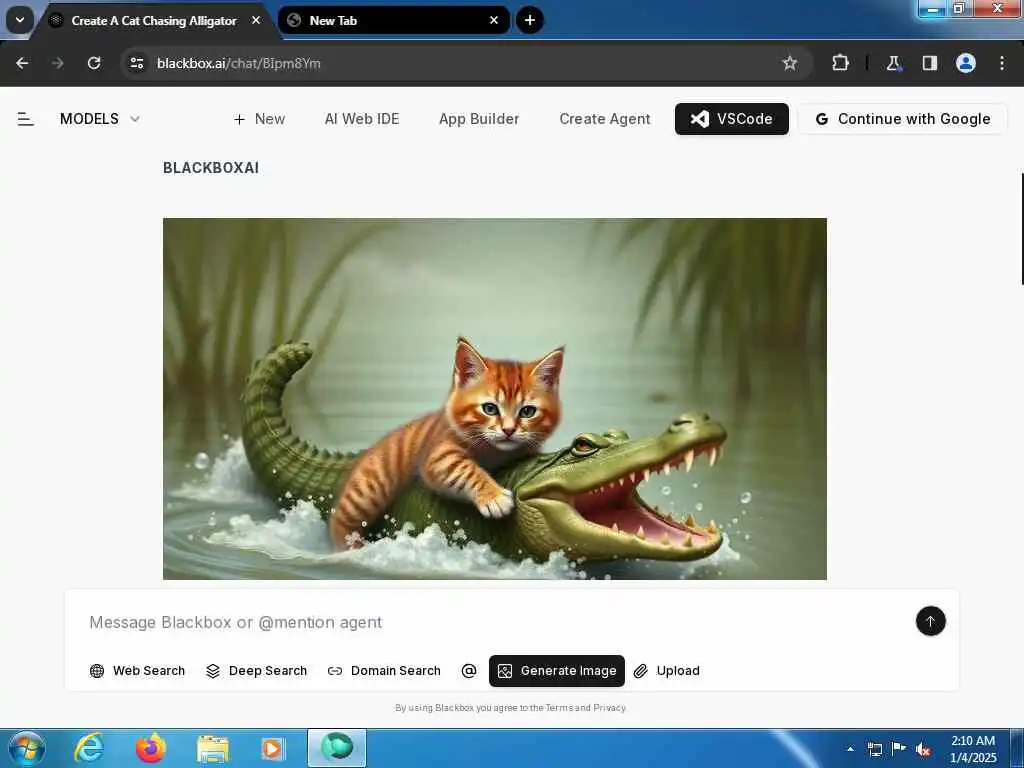This screenshot has width=1024, height=768.
Task: Open the Privacy link
Action: [609, 708]
